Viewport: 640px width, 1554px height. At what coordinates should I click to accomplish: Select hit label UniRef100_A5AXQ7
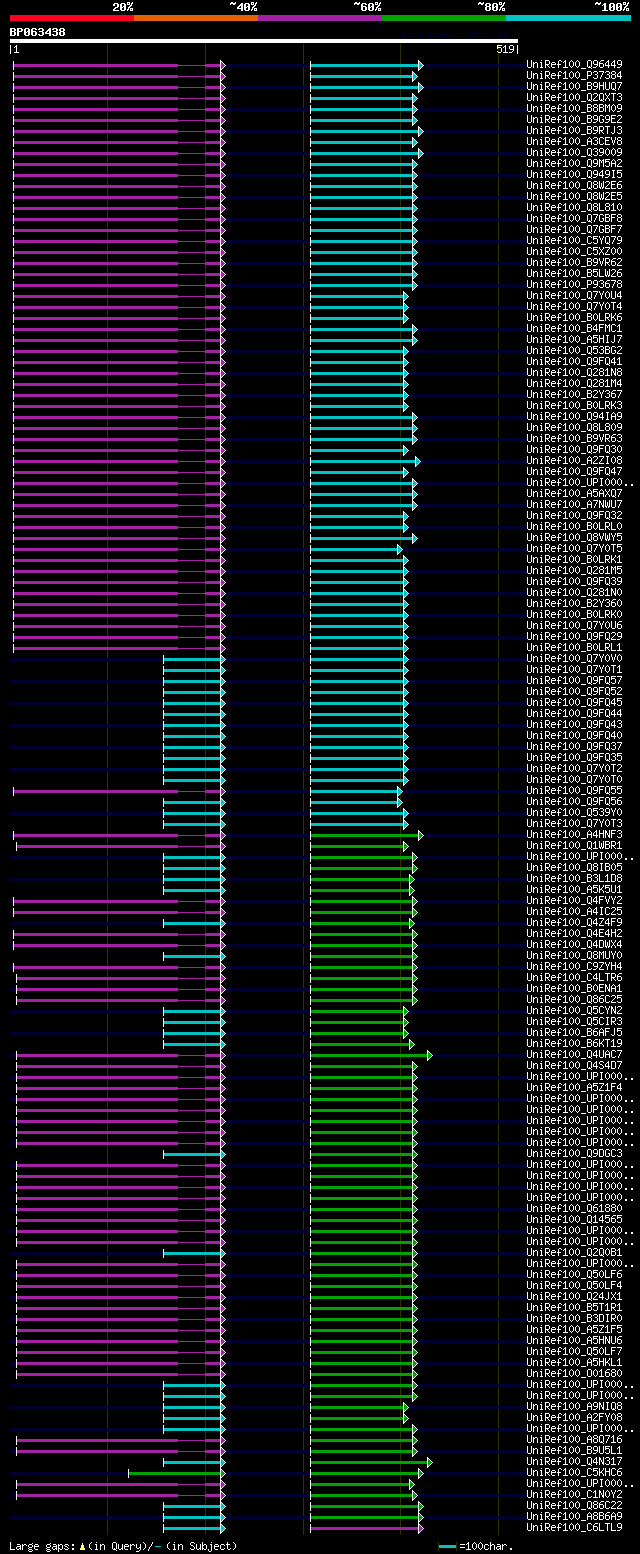574,494
